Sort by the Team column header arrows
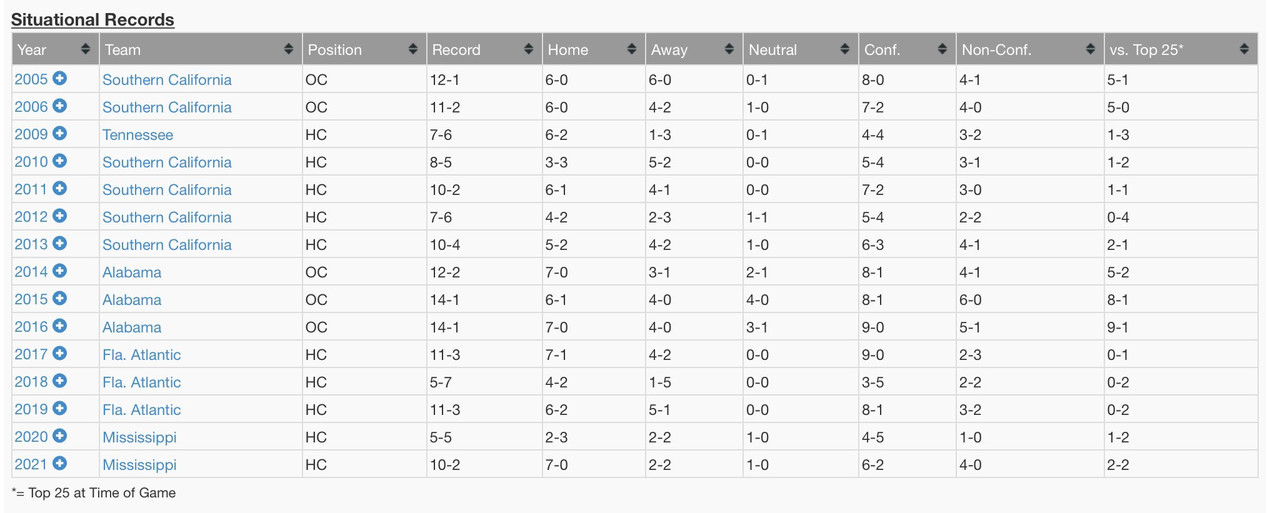Image resolution: width=1280 pixels, height=513 pixels. (x=288, y=49)
